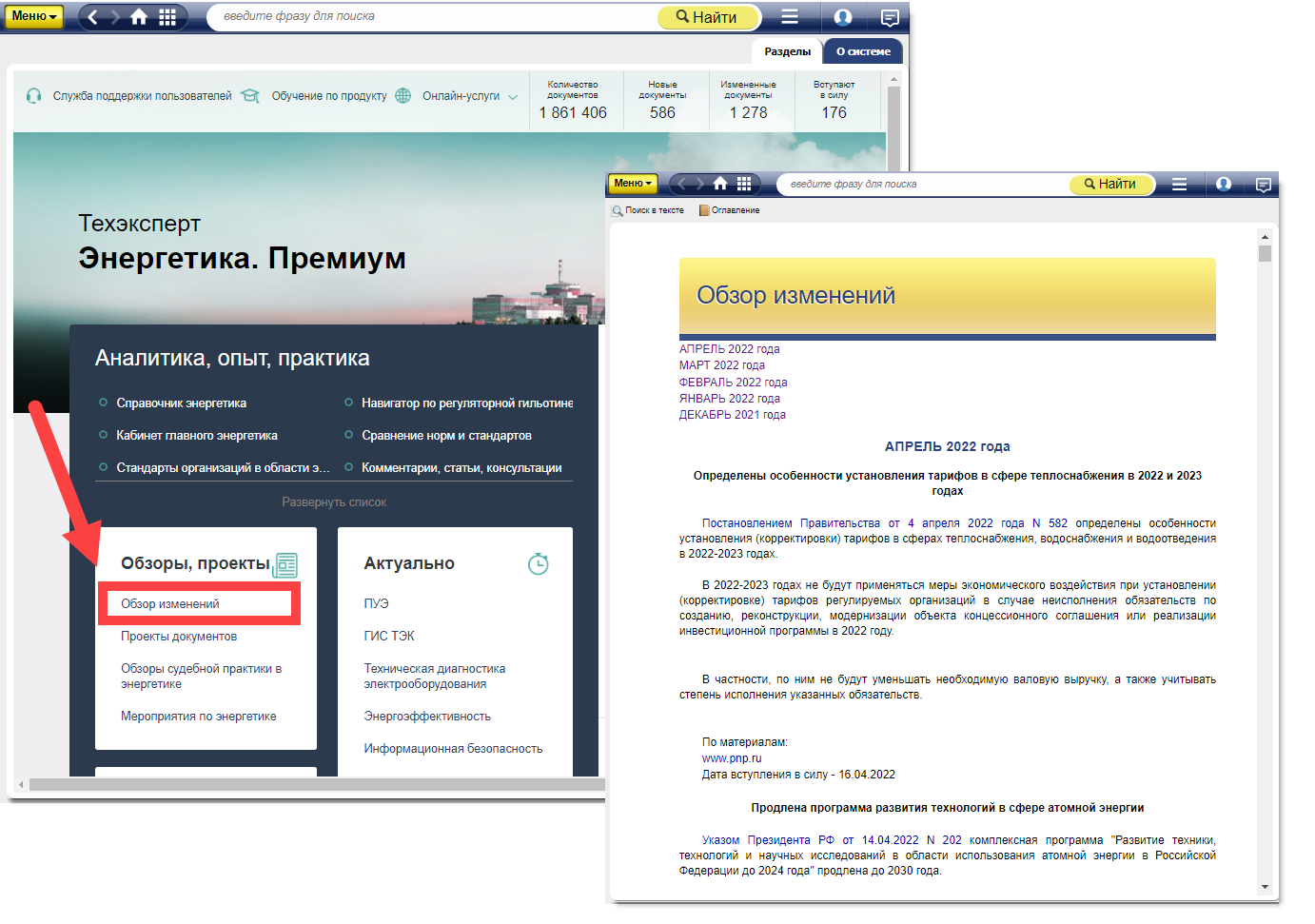Click the yellow Найти button in main window
This screenshot has height=924, width=1315.
708,17
